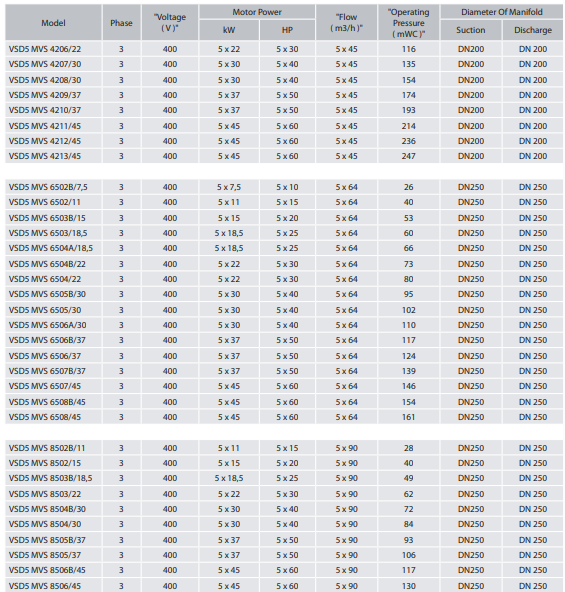This screenshot has width=565, height=592.
Task: Select model VSD5 MVS 4208/30
Action: pos(45,80)
